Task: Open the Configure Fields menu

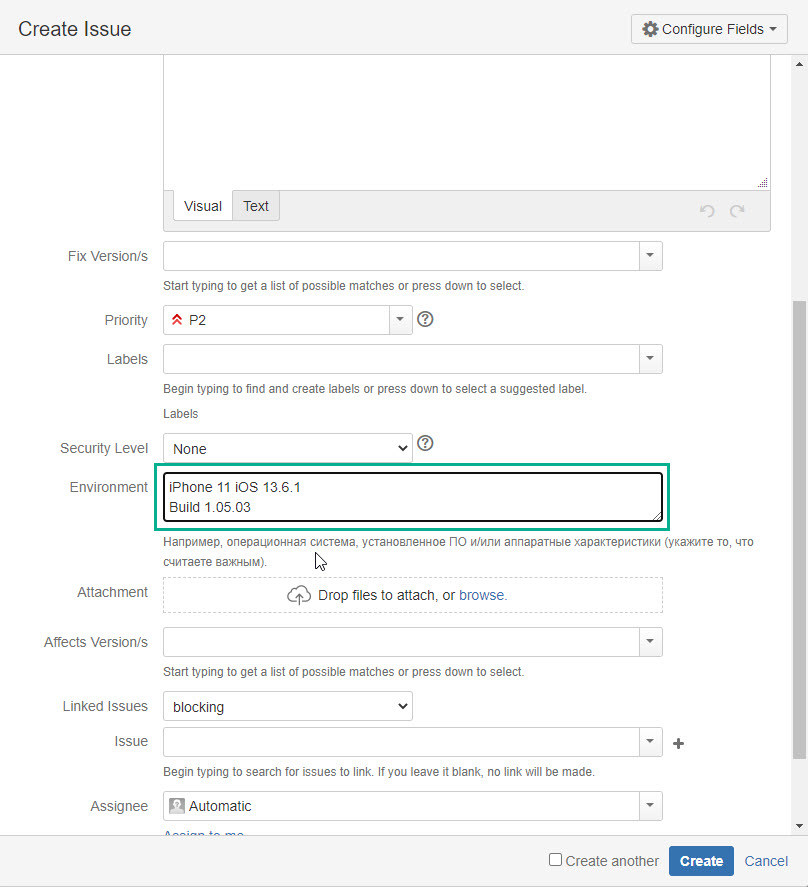Action: pyautogui.click(x=709, y=29)
